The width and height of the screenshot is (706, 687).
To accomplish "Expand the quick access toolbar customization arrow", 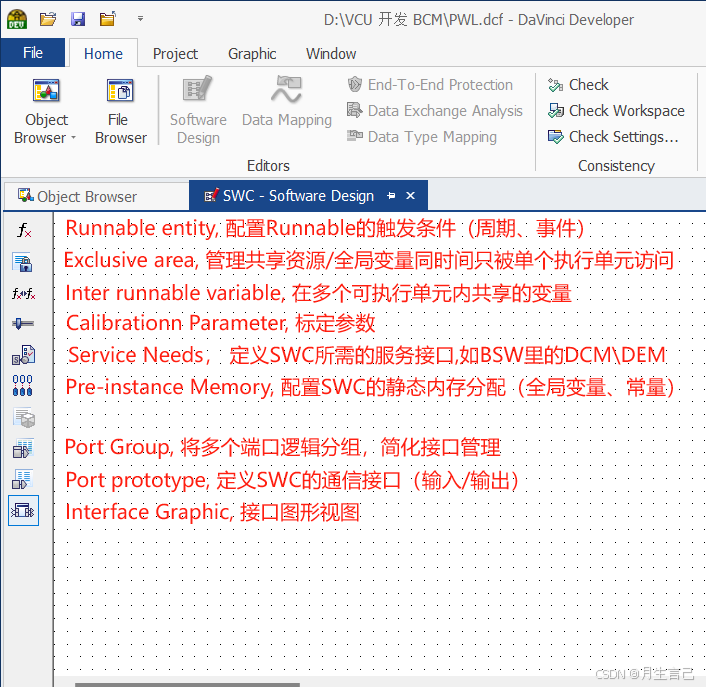I will click(140, 19).
